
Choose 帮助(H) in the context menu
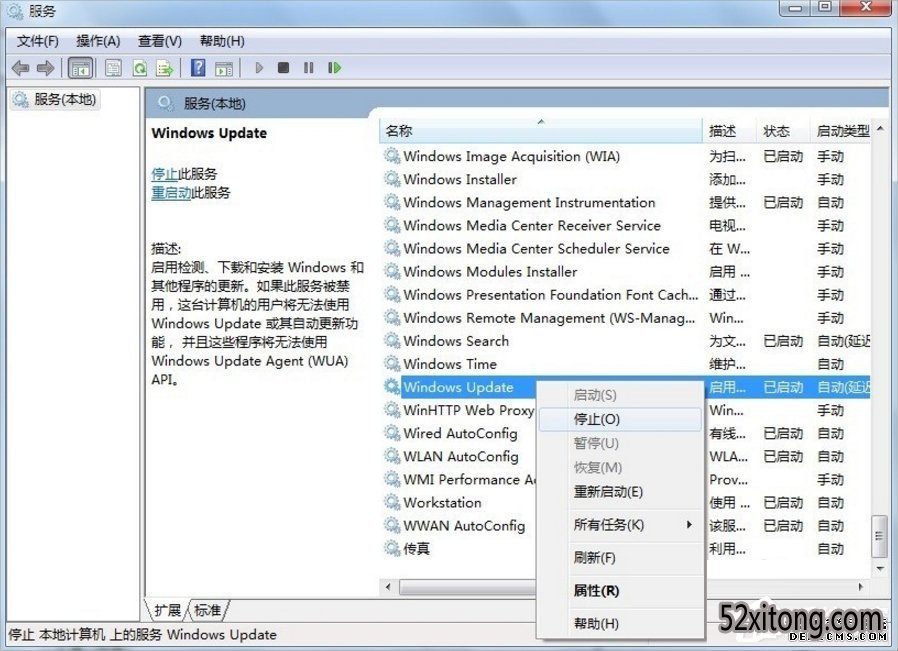click(x=620, y=624)
